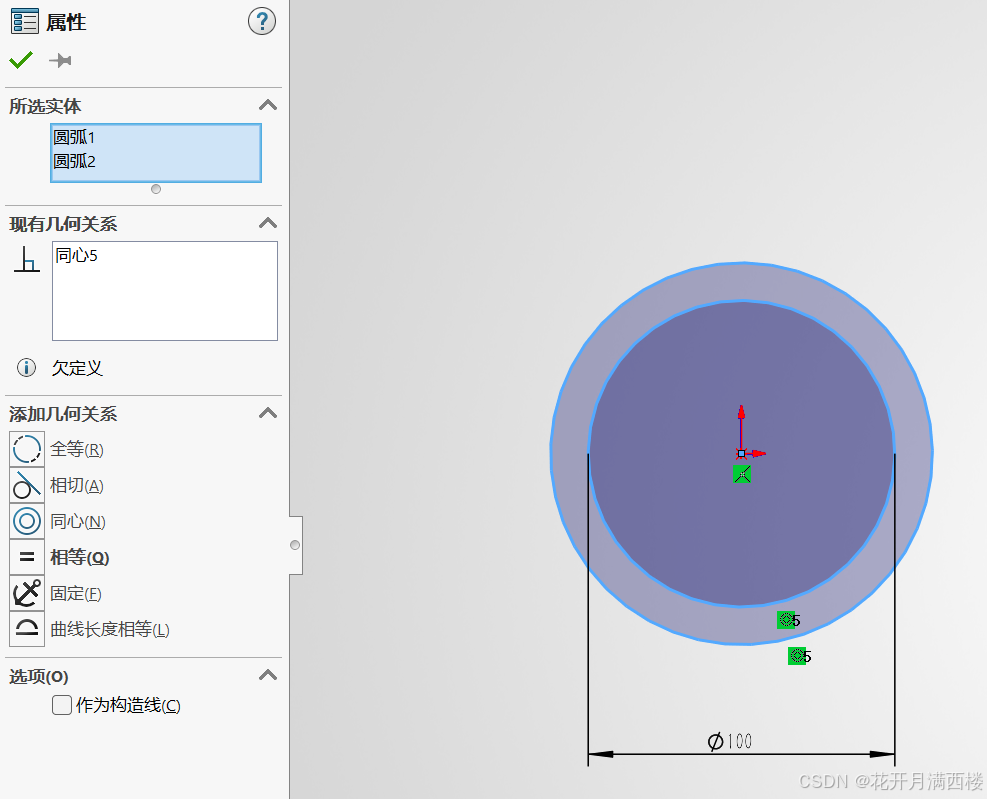Add 同心(N) concentric relation

pyautogui.click(x=27, y=521)
